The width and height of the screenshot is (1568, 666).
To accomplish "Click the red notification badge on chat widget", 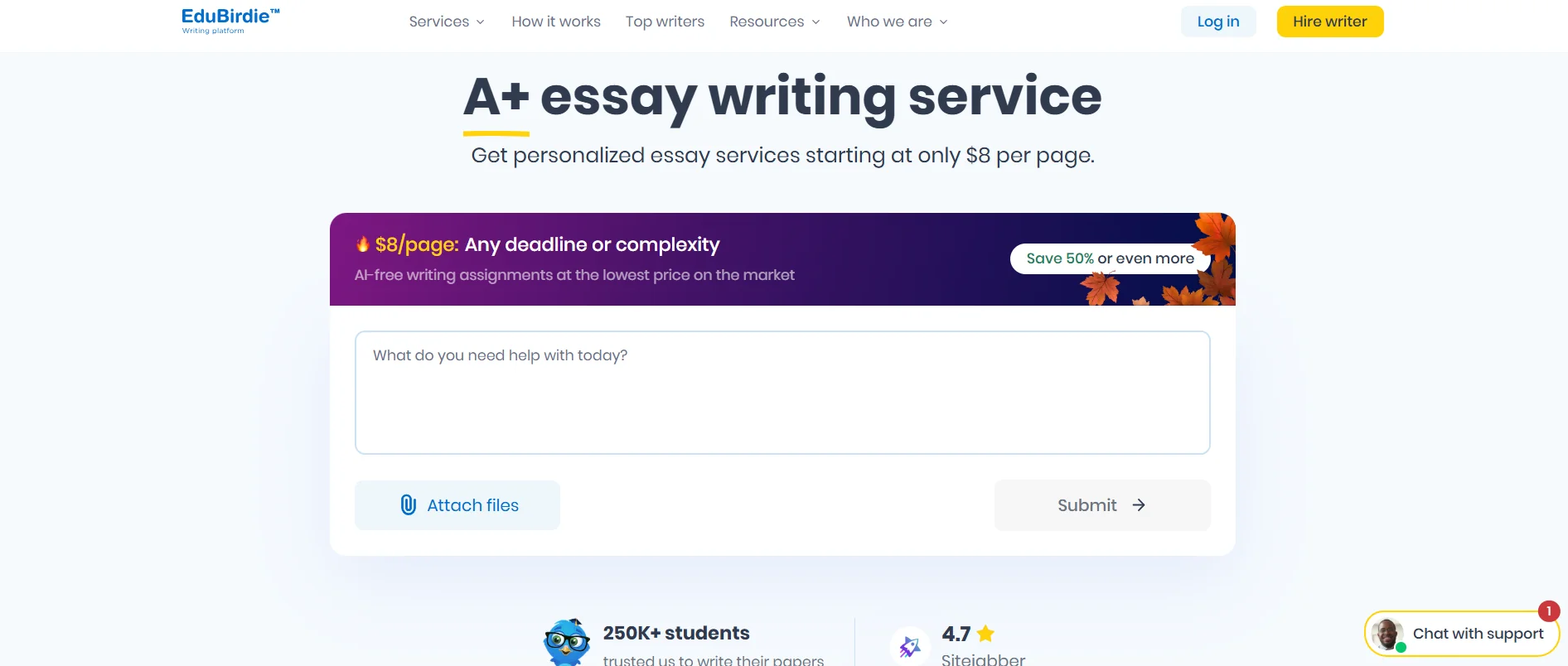I will pos(1548,611).
